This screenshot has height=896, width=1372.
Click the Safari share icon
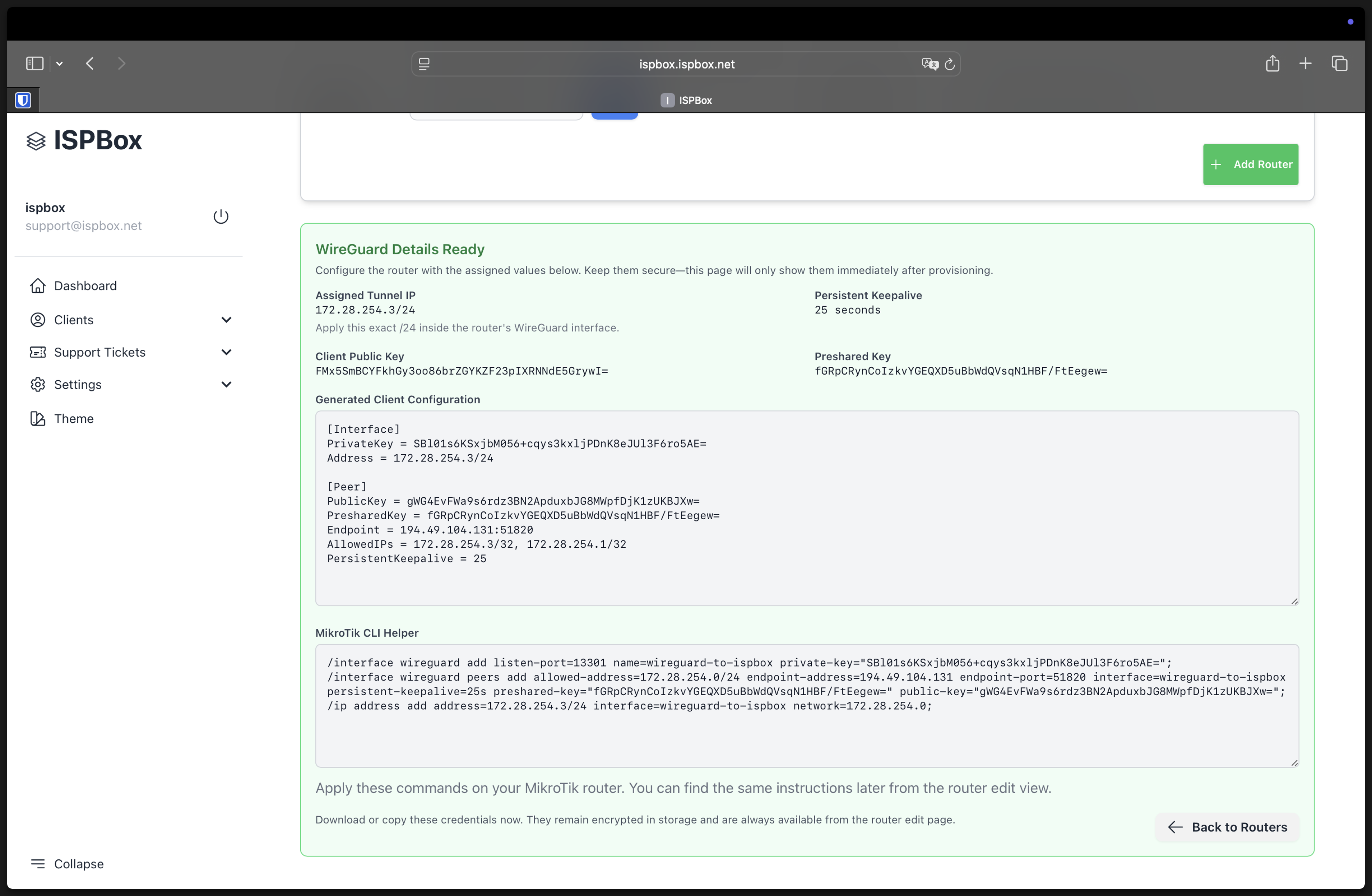1272,64
